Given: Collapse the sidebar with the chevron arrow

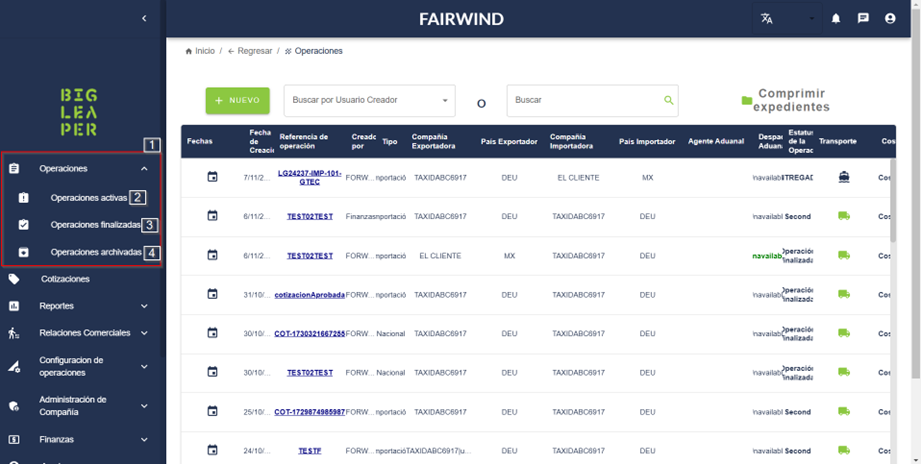Looking at the screenshot, I should pyautogui.click(x=144, y=19).
